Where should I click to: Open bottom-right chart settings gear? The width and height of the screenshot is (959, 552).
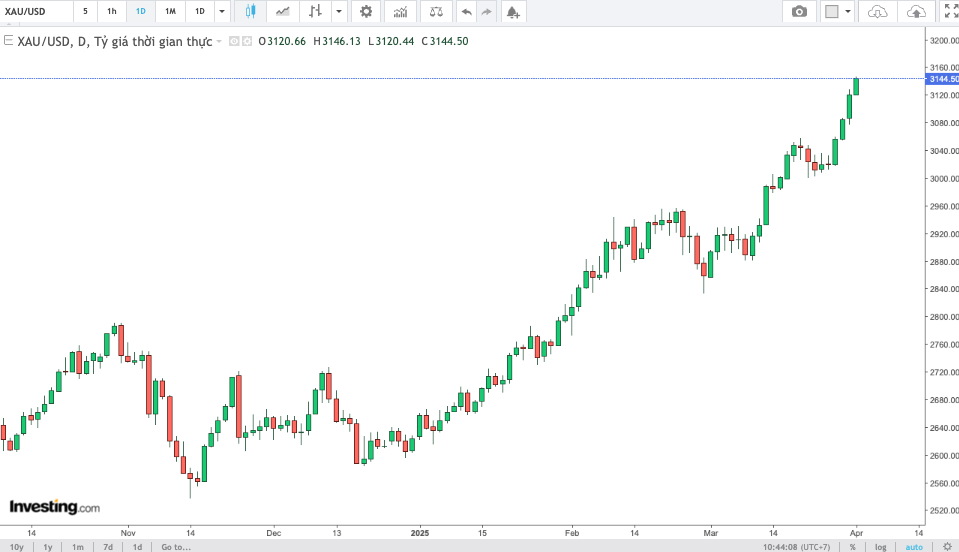coord(947,546)
